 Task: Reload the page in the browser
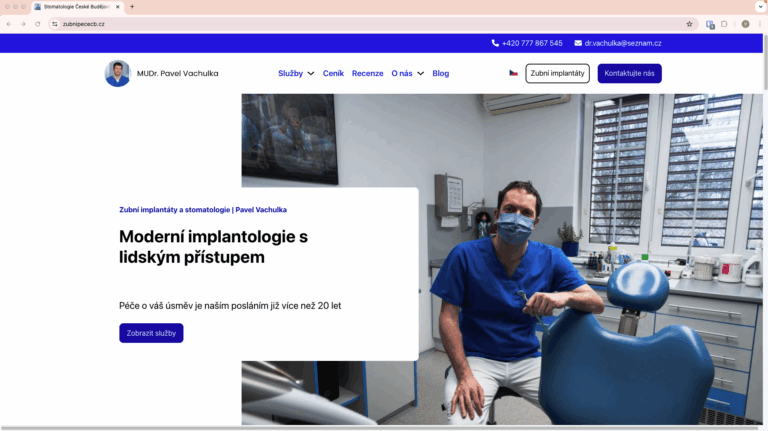pyautogui.click(x=38, y=24)
